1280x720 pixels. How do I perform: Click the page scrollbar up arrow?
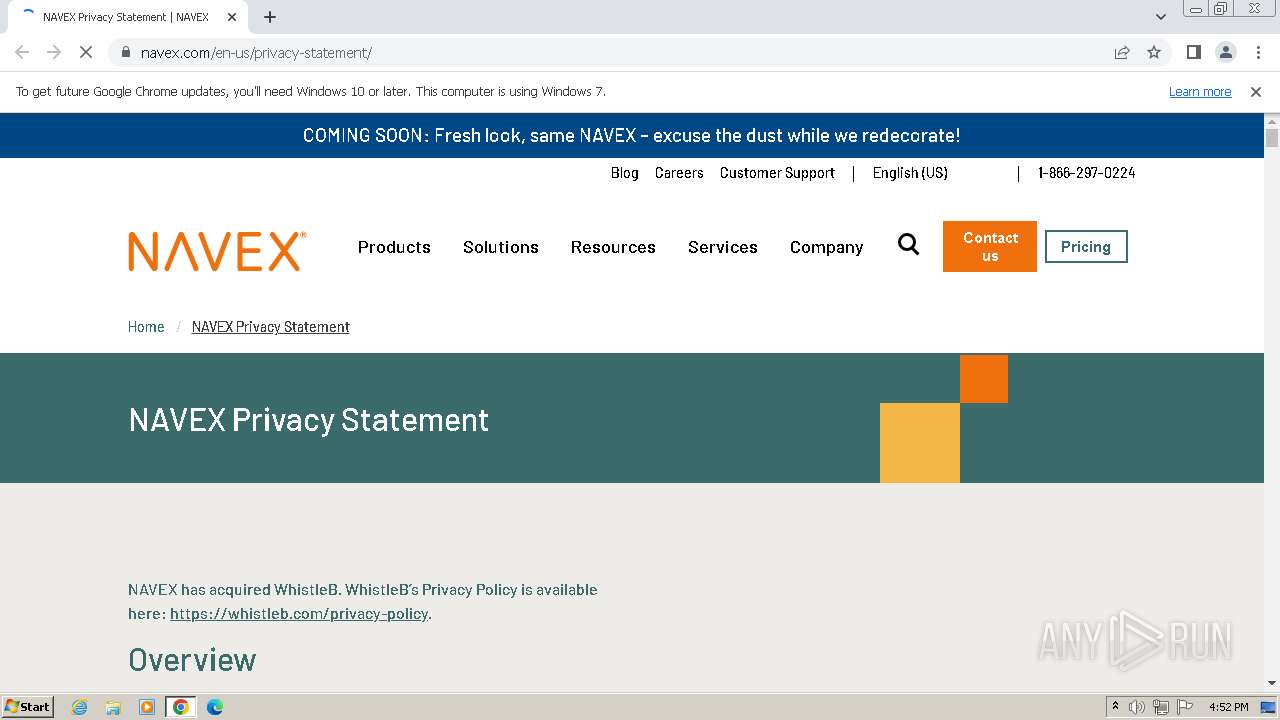click(x=1272, y=120)
